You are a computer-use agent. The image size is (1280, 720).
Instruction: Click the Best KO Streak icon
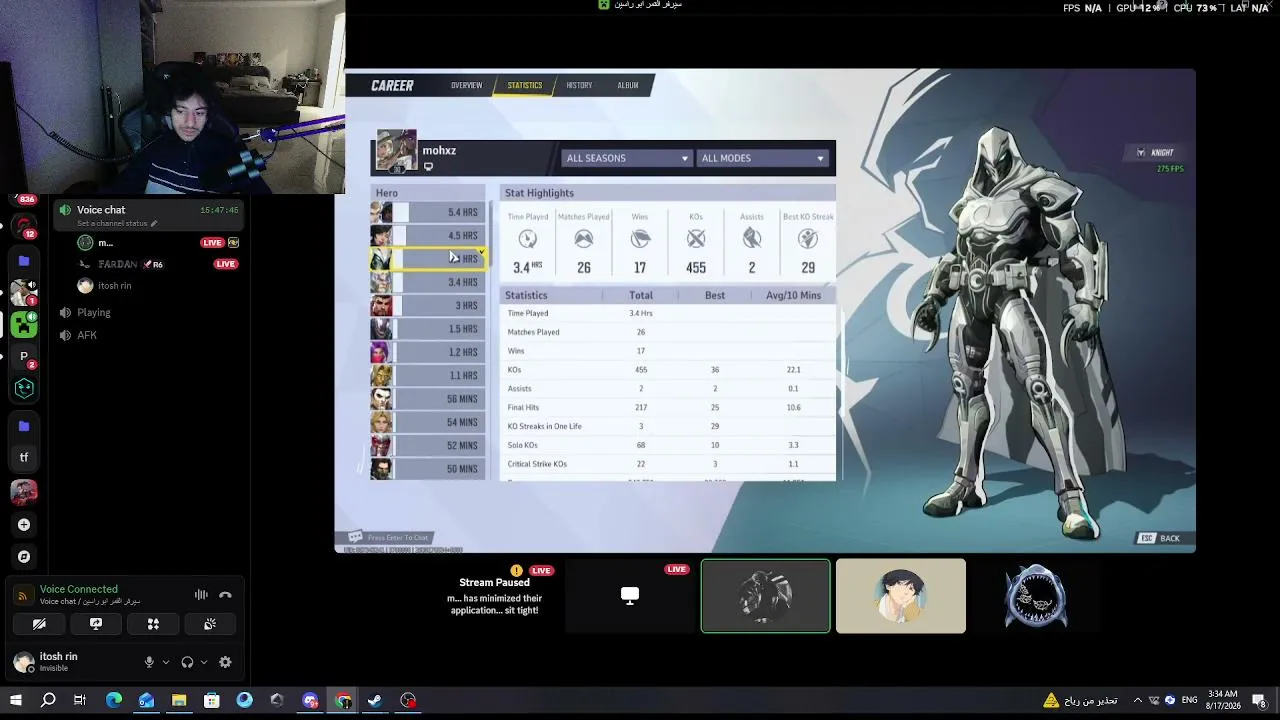click(x=808, y=239)
